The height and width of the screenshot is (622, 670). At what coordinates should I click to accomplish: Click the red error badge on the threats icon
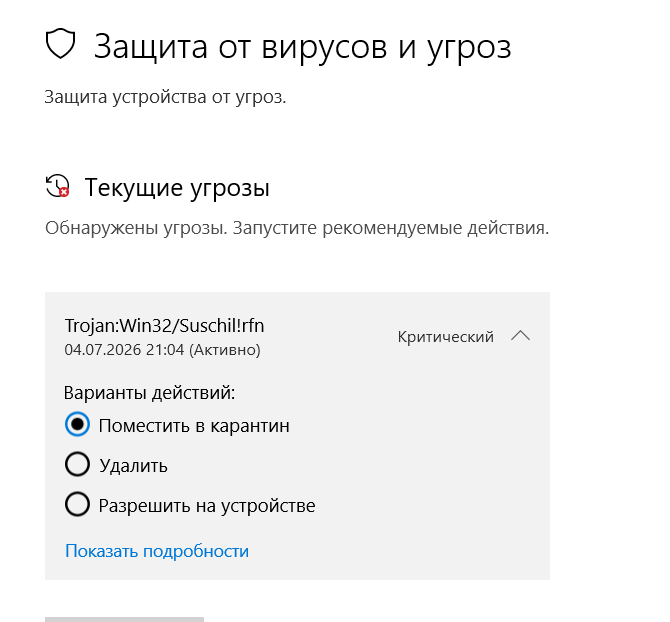tap(64, 192)
